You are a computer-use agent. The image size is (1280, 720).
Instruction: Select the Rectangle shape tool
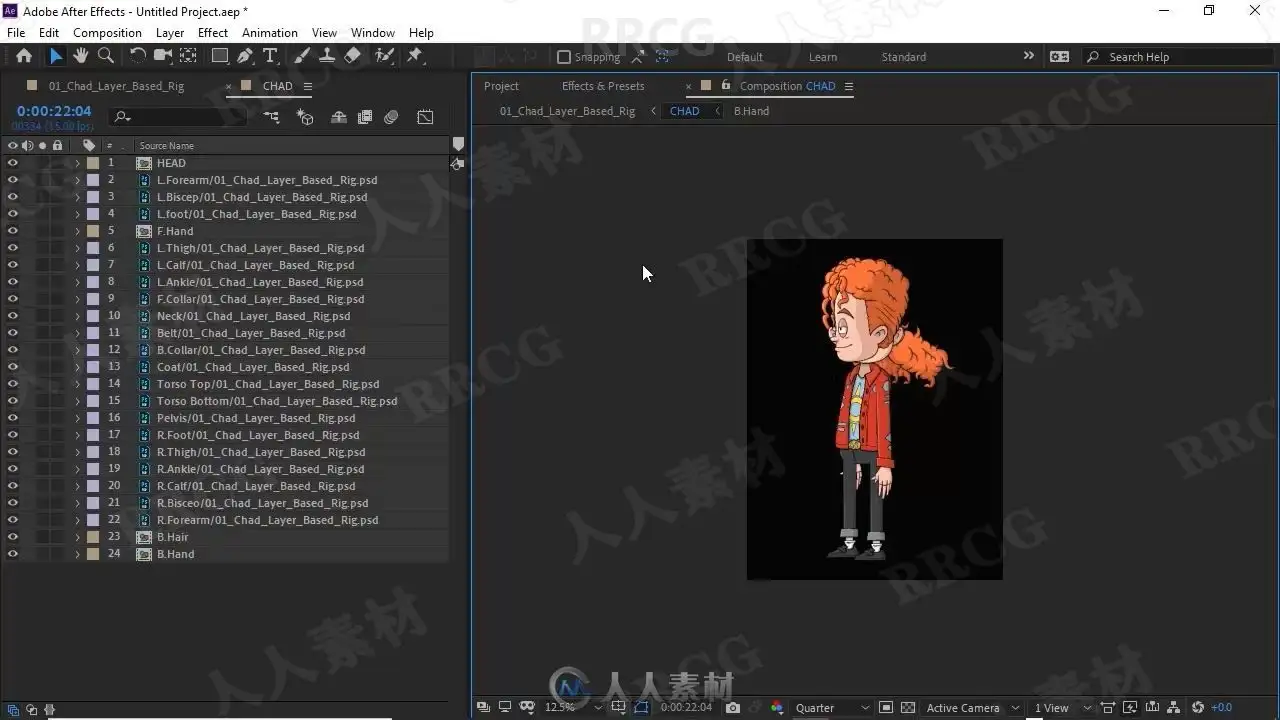click(x=220, y=56)
